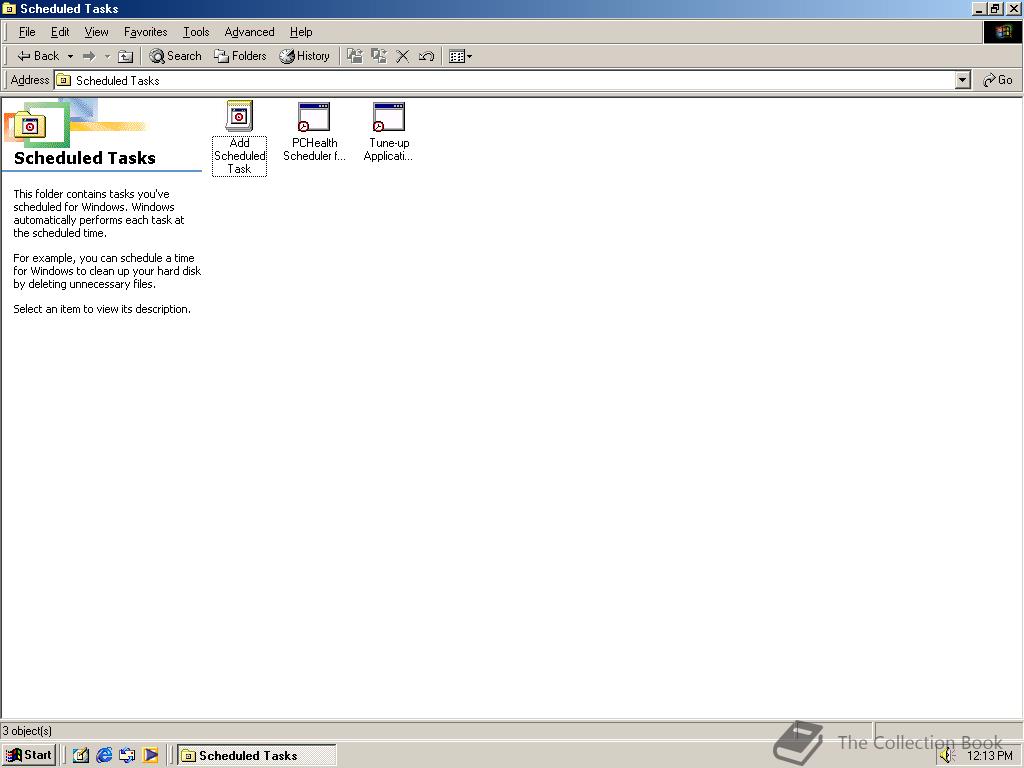Viewport: 1024px width, 768px height.
Task: Open the Views dropdown button
Action: pyautogui.click(x=460, y=56)
